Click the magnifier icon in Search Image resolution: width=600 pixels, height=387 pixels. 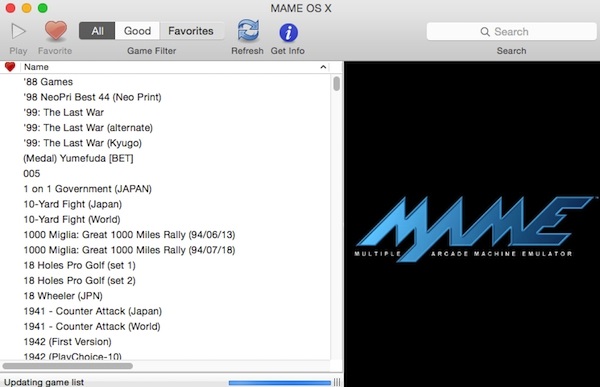485,32
